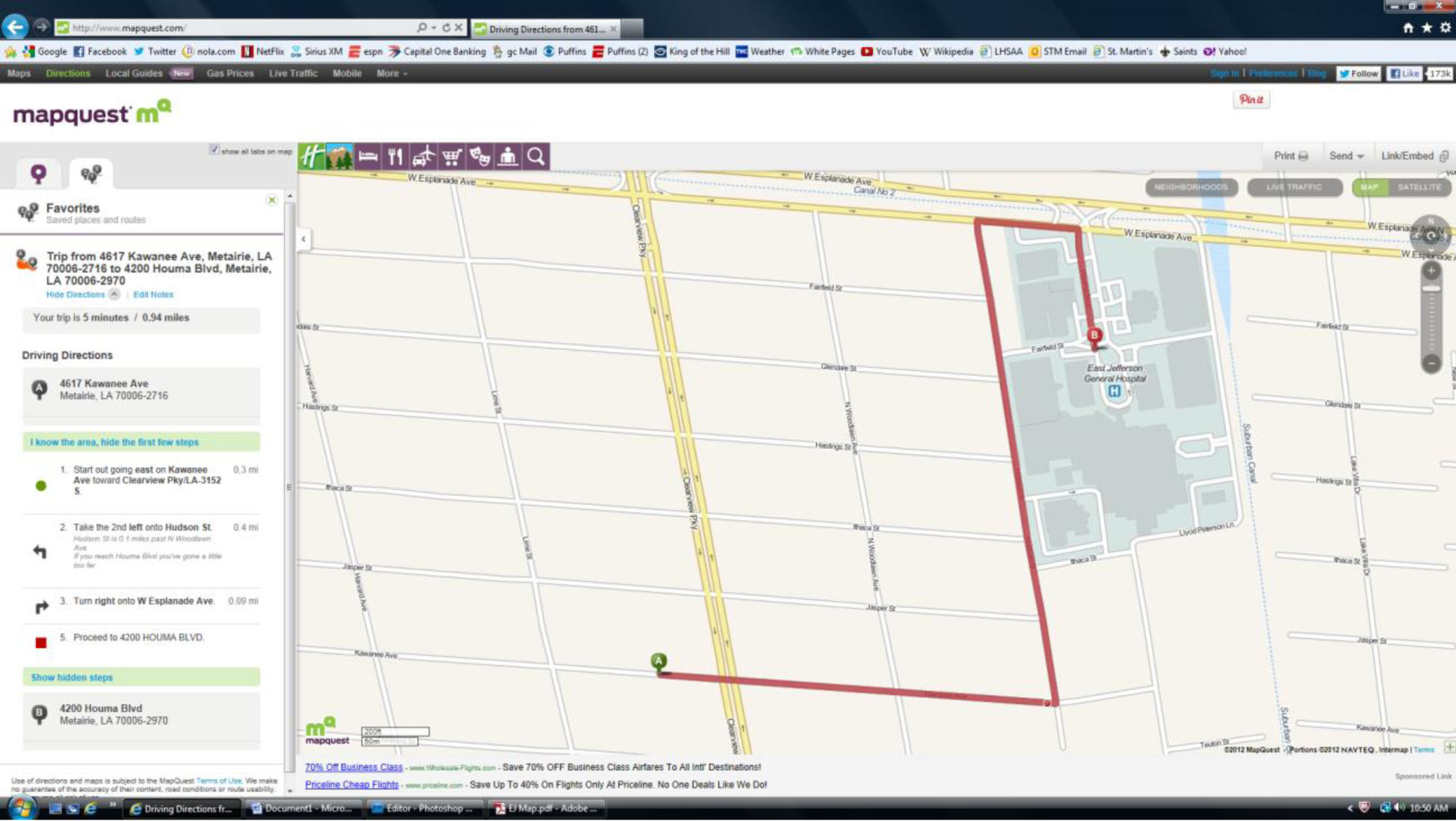Zoom in with the plus button
Screen dimensions: 1456x821
tap(1431, 270)
